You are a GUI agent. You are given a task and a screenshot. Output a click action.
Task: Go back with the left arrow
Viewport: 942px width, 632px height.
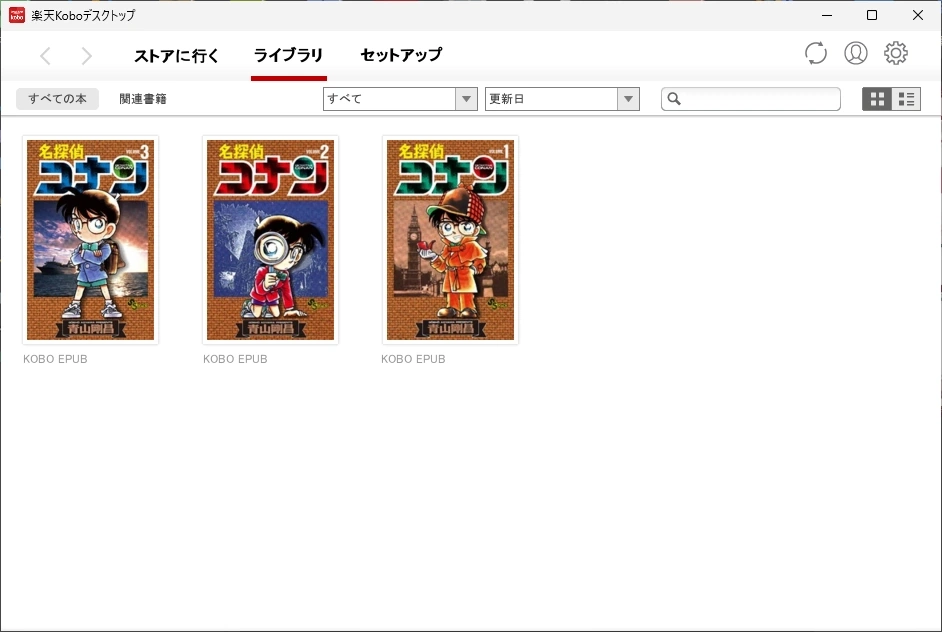pyautogui.click(x=45, y=56)
